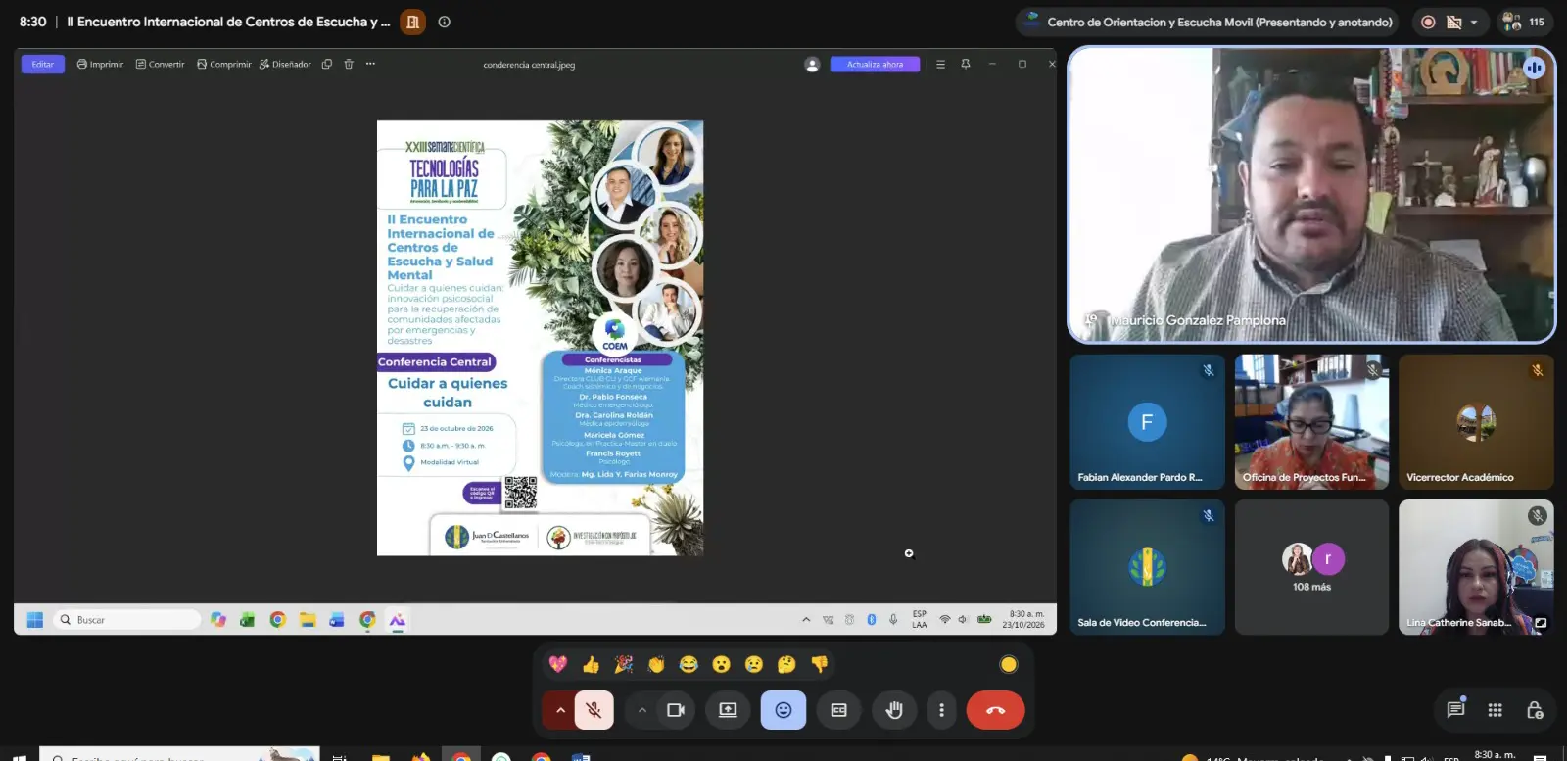Open the activities grid icon
Viewport: 1568px width, 761px height.
pos(1495,710)
